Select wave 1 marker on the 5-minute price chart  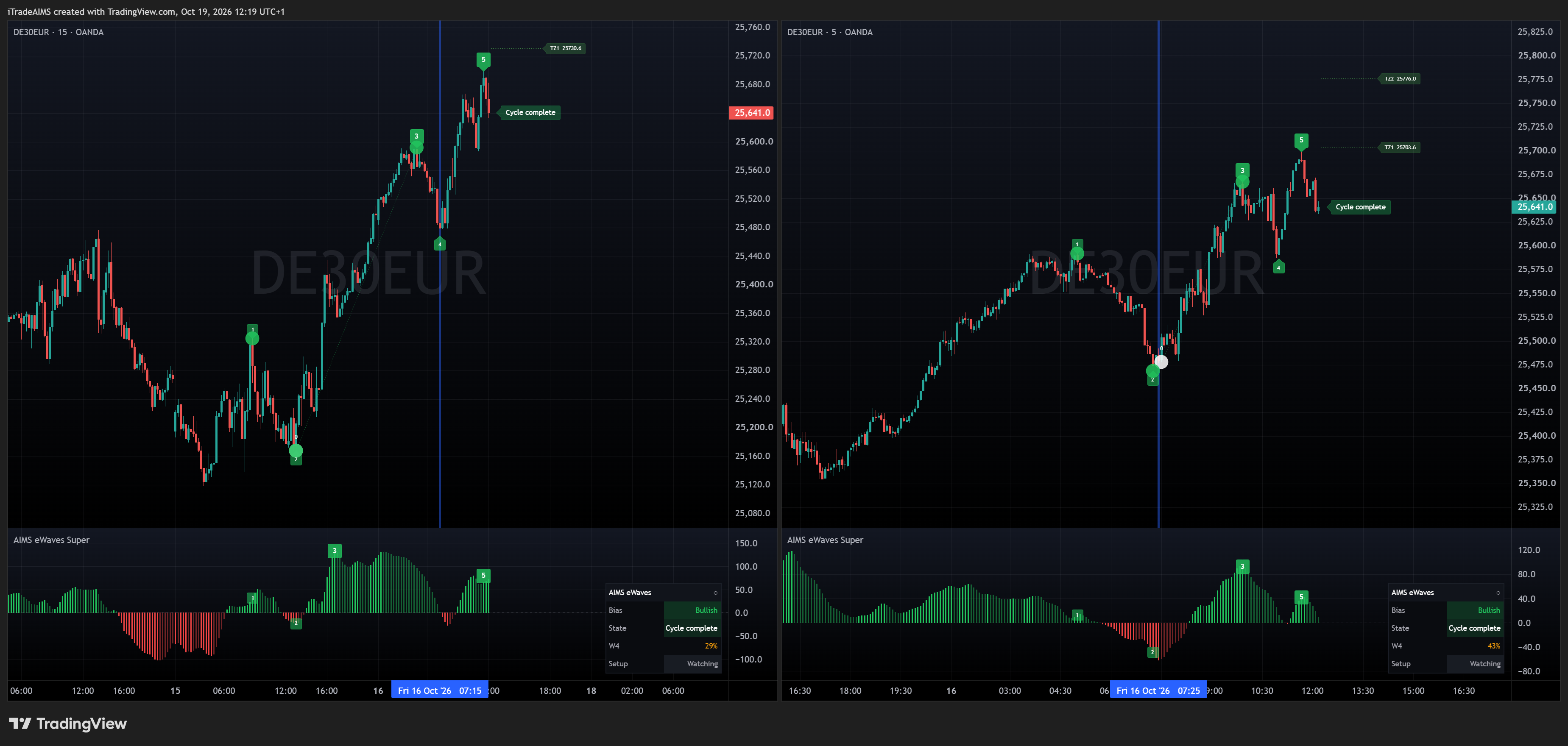pyautogui.click(x=1077, y=245)
